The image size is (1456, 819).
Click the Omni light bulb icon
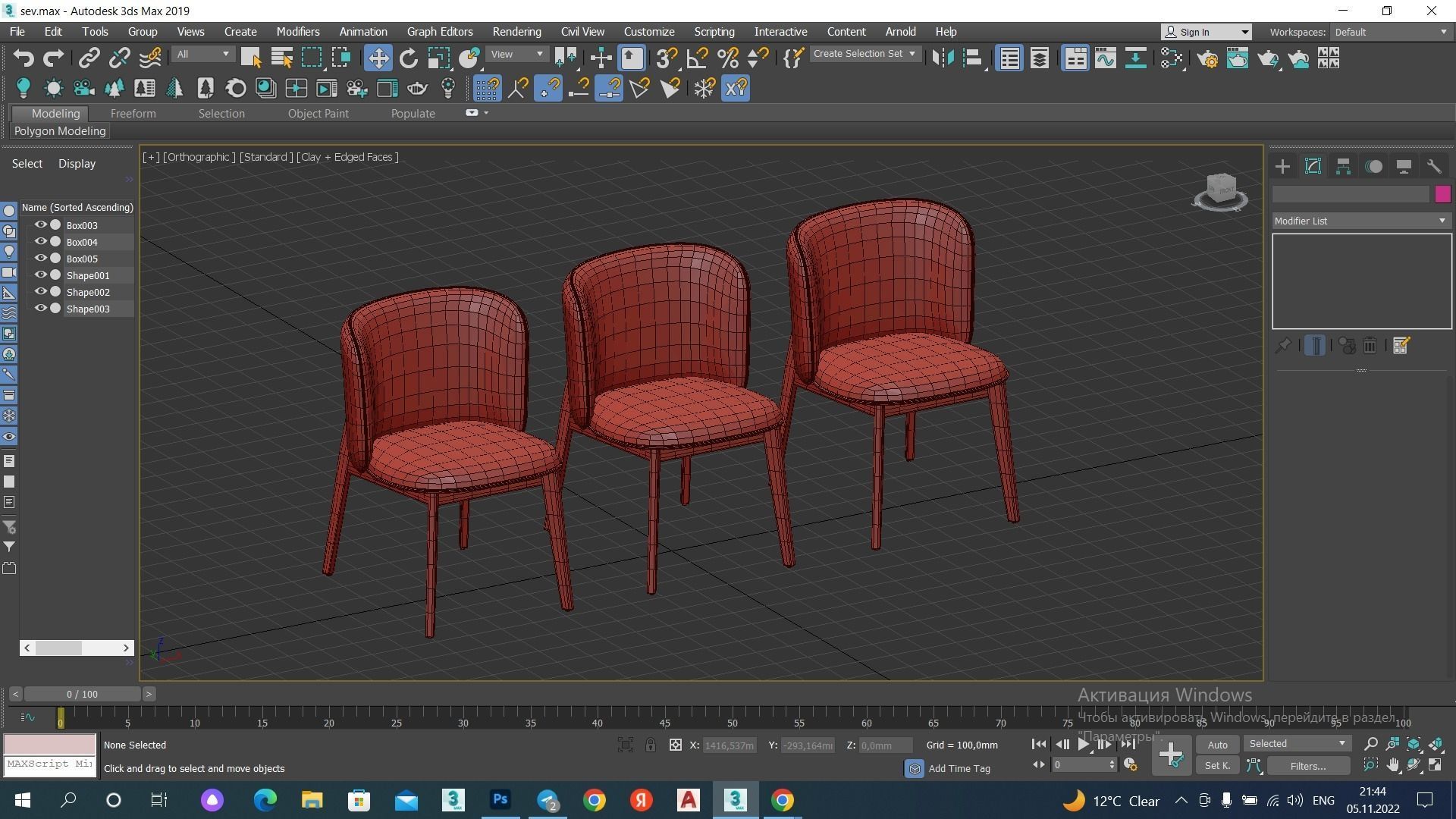click(x=24, y=89)
